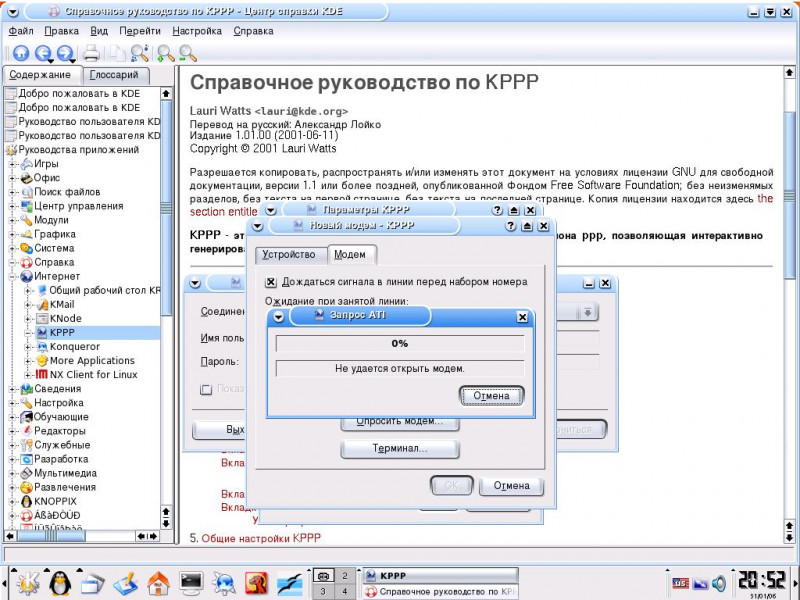Navigate forward with the blue arrow

click(65, 53)
